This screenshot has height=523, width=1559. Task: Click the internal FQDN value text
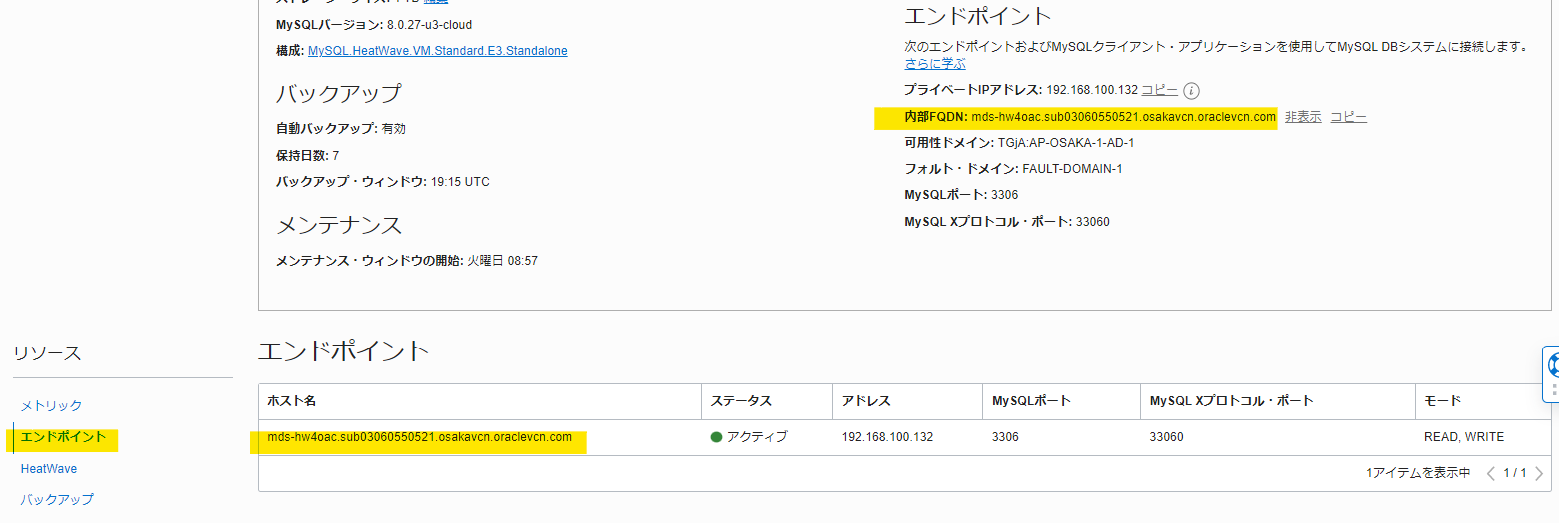pos(1123,117)
